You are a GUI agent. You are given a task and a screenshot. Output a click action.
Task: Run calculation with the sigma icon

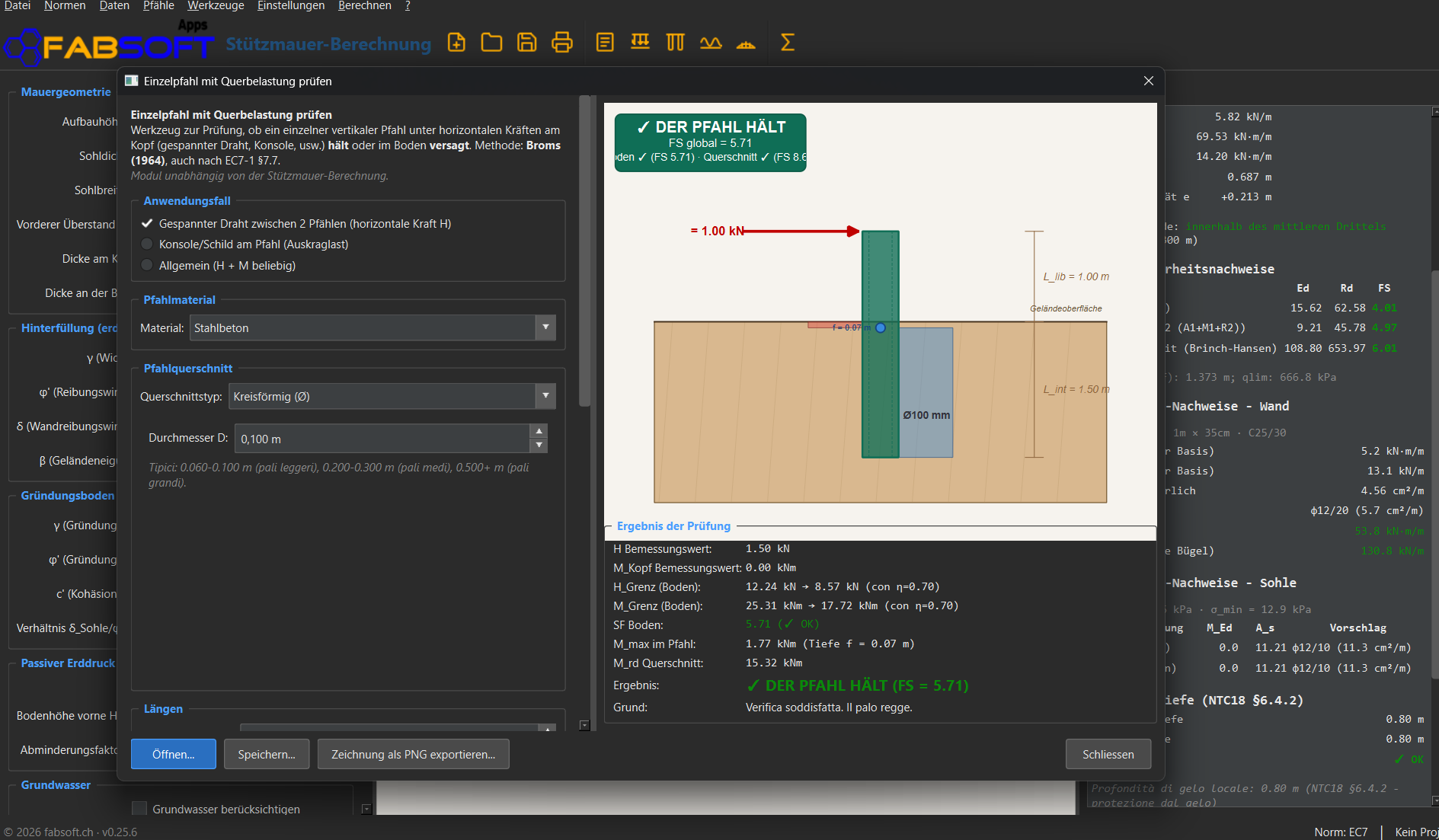(x=788, y=42)
